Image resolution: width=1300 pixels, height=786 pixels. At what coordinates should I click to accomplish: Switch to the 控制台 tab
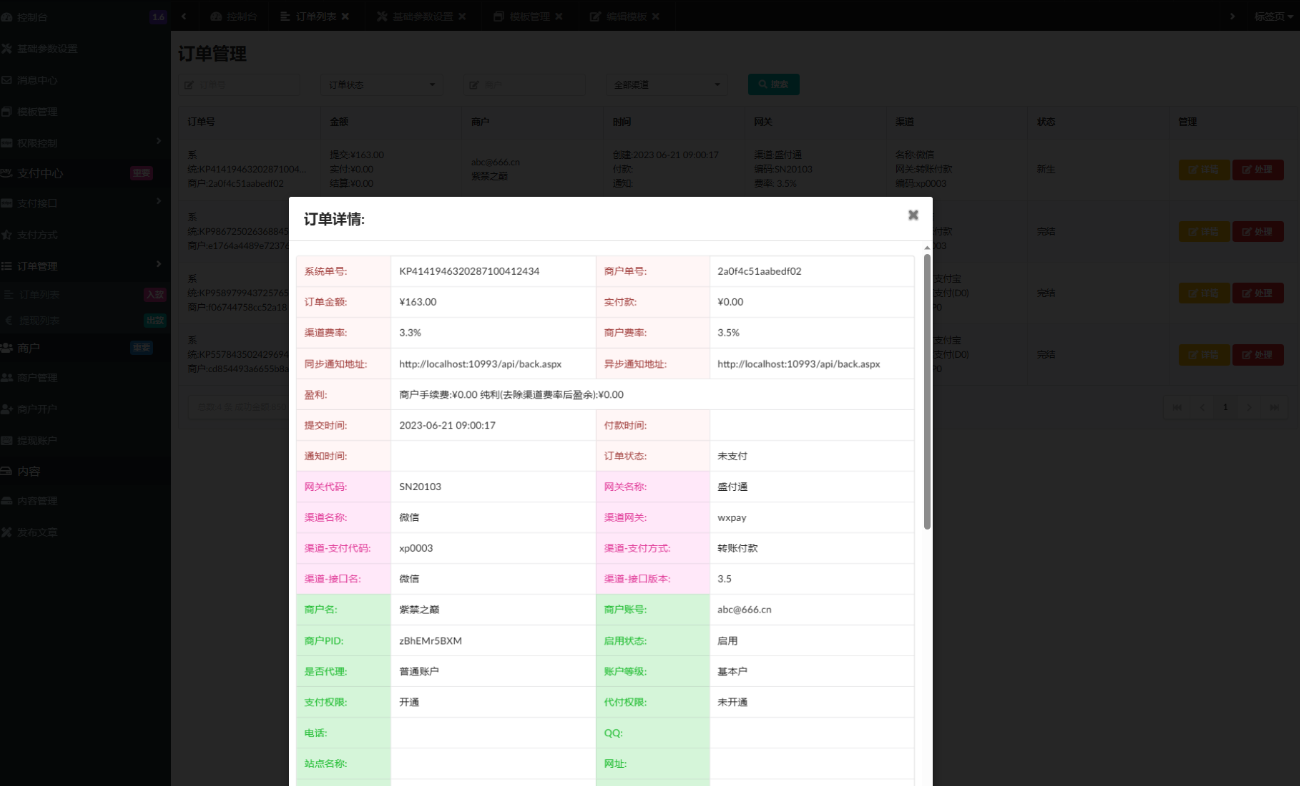click(234, 17)
